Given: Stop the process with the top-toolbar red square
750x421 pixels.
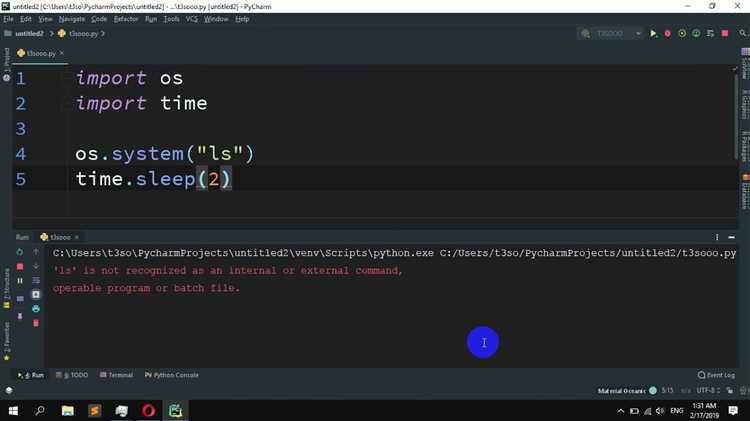Looking at the screenshot, I should point(725,33).
